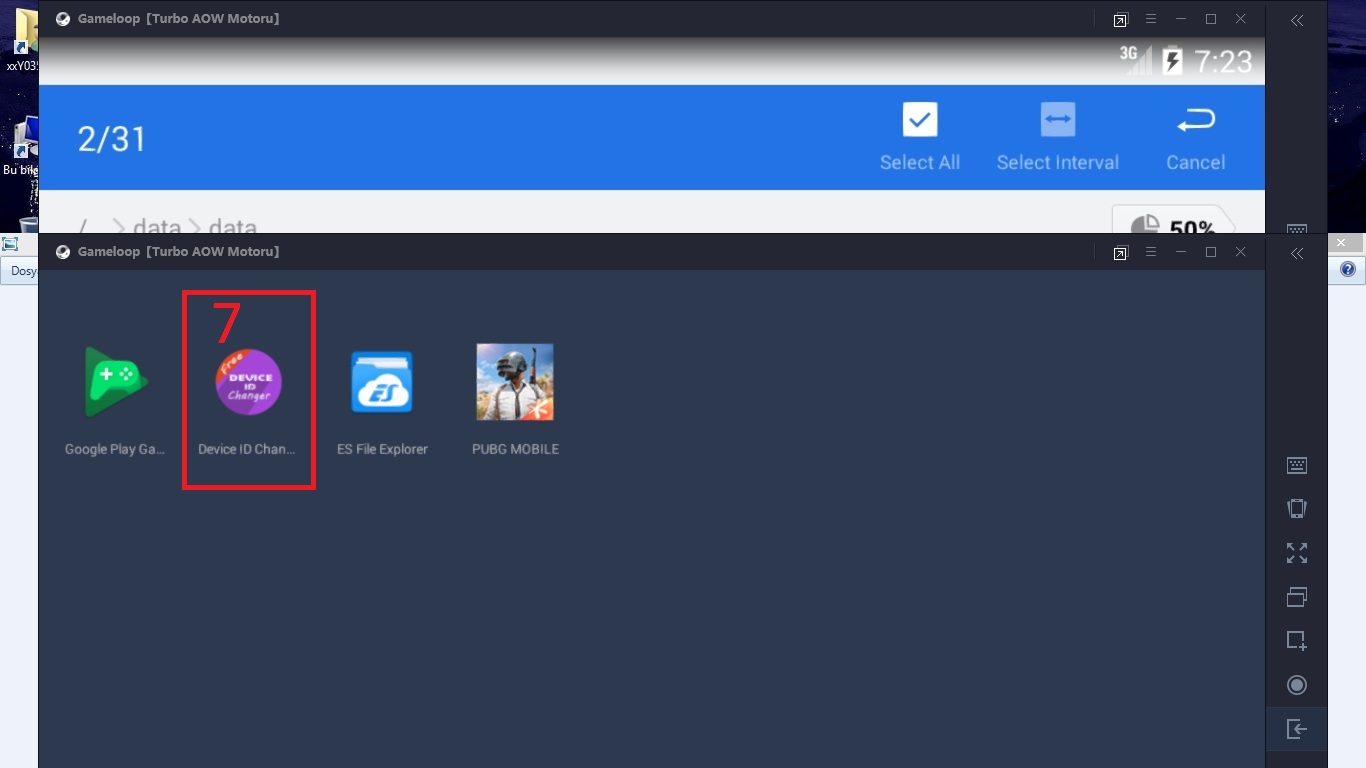Start screen recording from sidebar

(x=1297, y=685)
